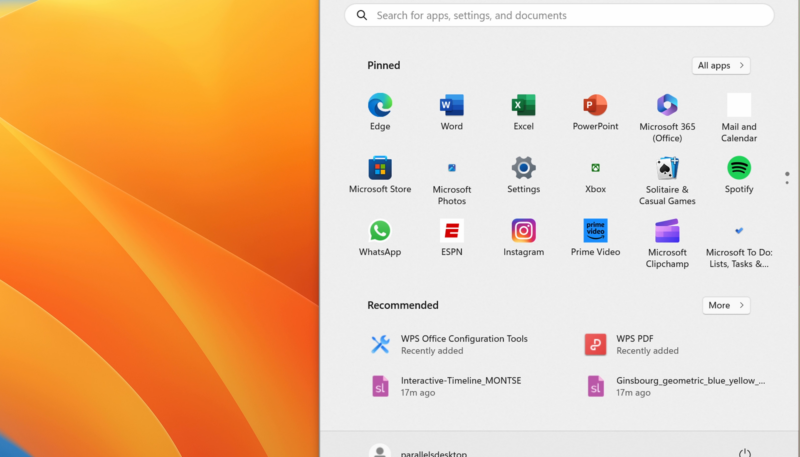
Task: Launch PowerPoint from the Start menu
Action: [x=595, y=106]
